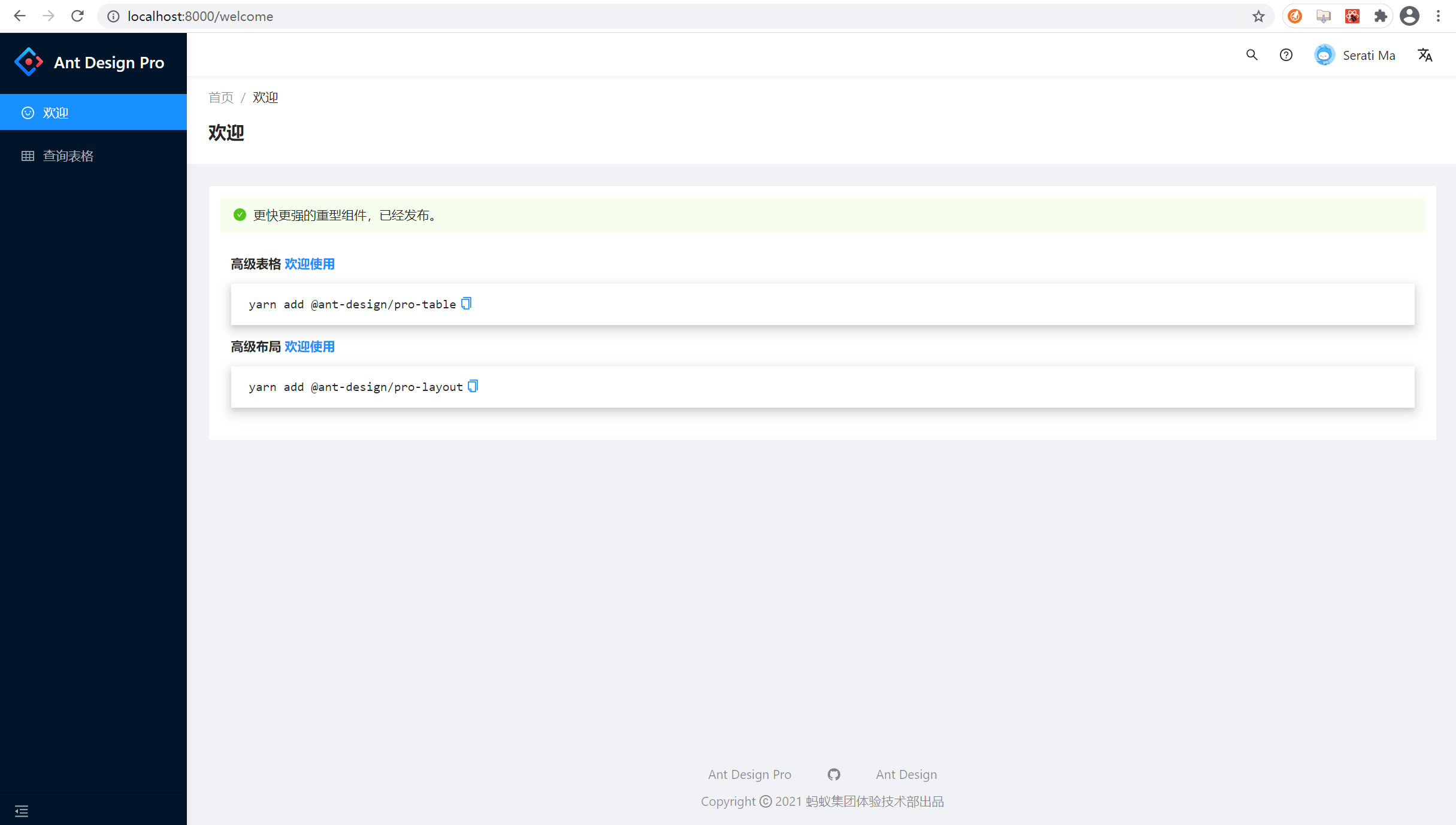Open 欢迎使用 link next to 高级表格
Viewport: 1456px width, 825px height.
pos(310,264)
